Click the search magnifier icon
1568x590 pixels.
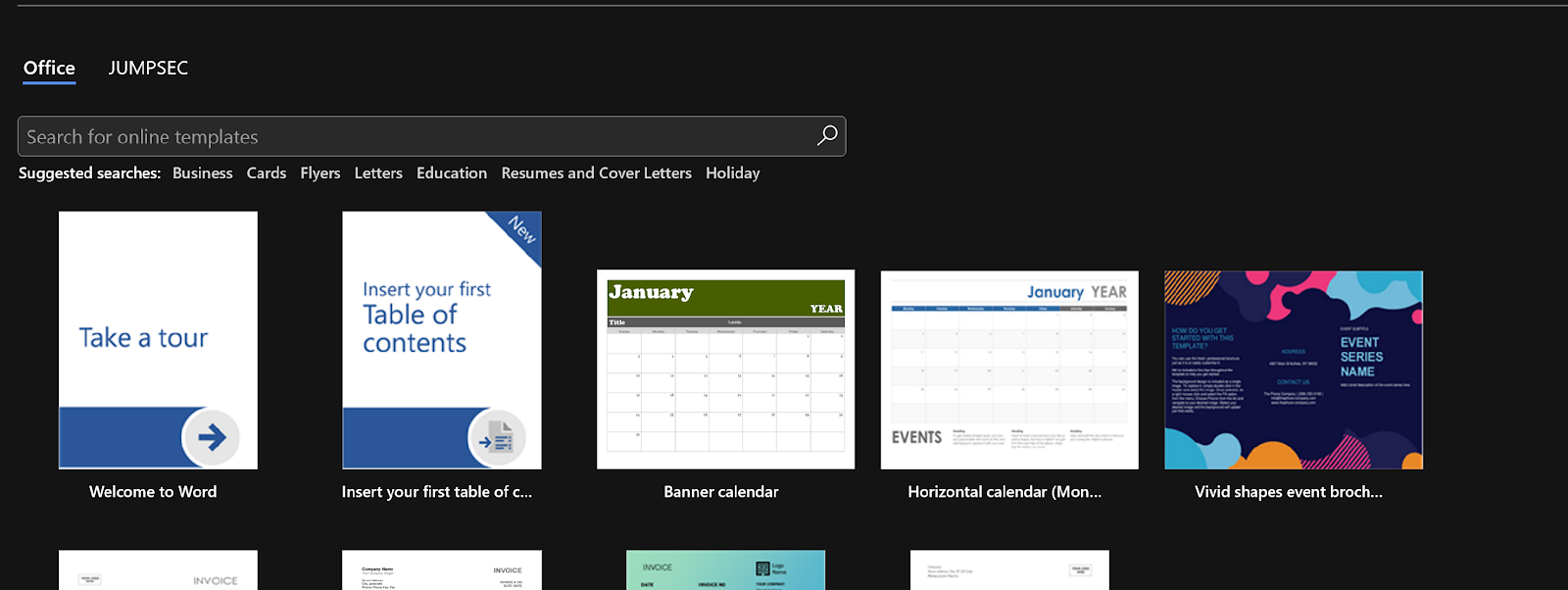point(827,136)
